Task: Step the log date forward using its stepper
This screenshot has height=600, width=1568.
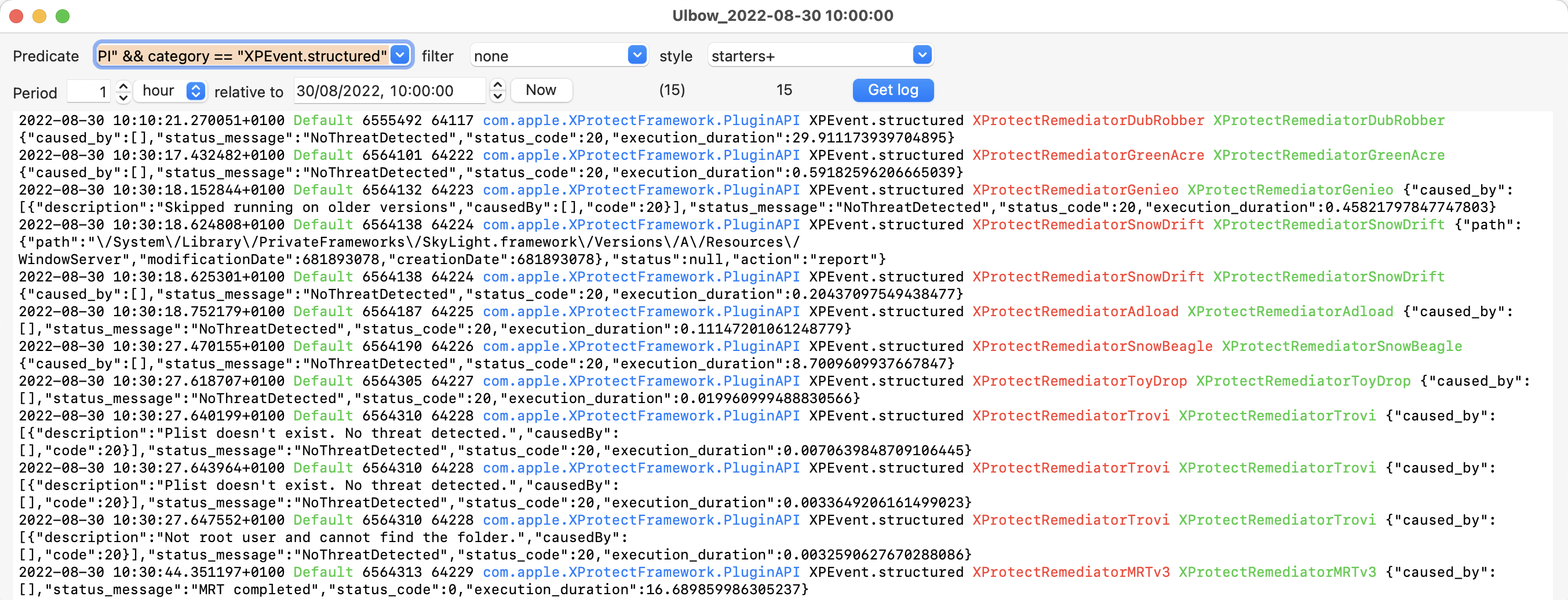Action: point(497,86)
